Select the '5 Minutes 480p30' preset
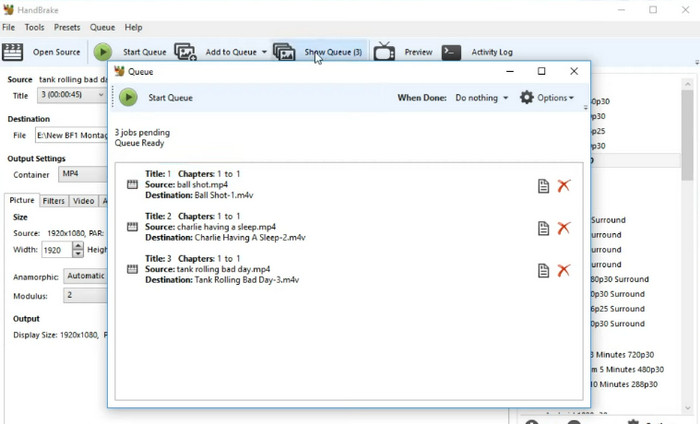This screenshot has height=424, width=700. point(627,369)
